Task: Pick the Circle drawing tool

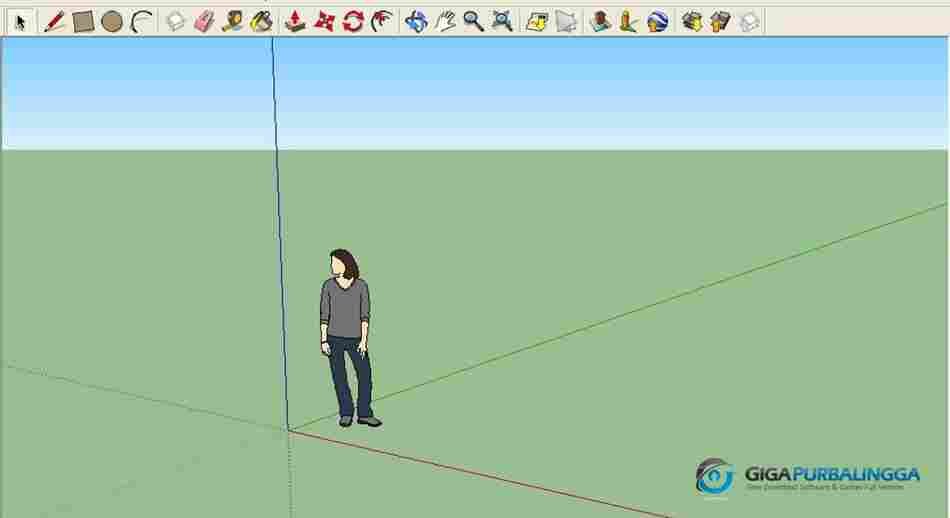Action: pyautogui.click(x=112, y=22)
